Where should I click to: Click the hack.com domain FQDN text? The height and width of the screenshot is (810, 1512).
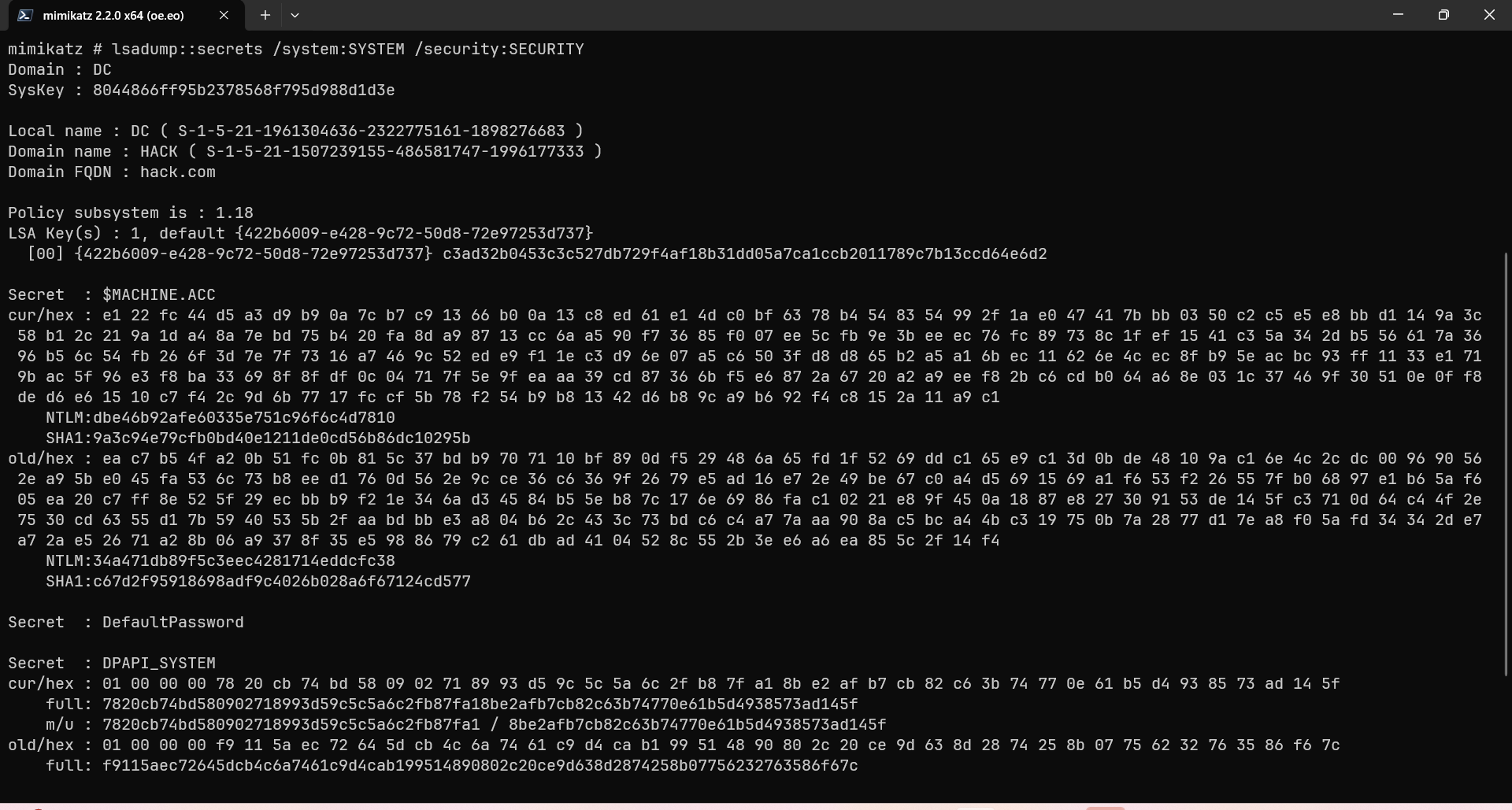click(177, 172)
